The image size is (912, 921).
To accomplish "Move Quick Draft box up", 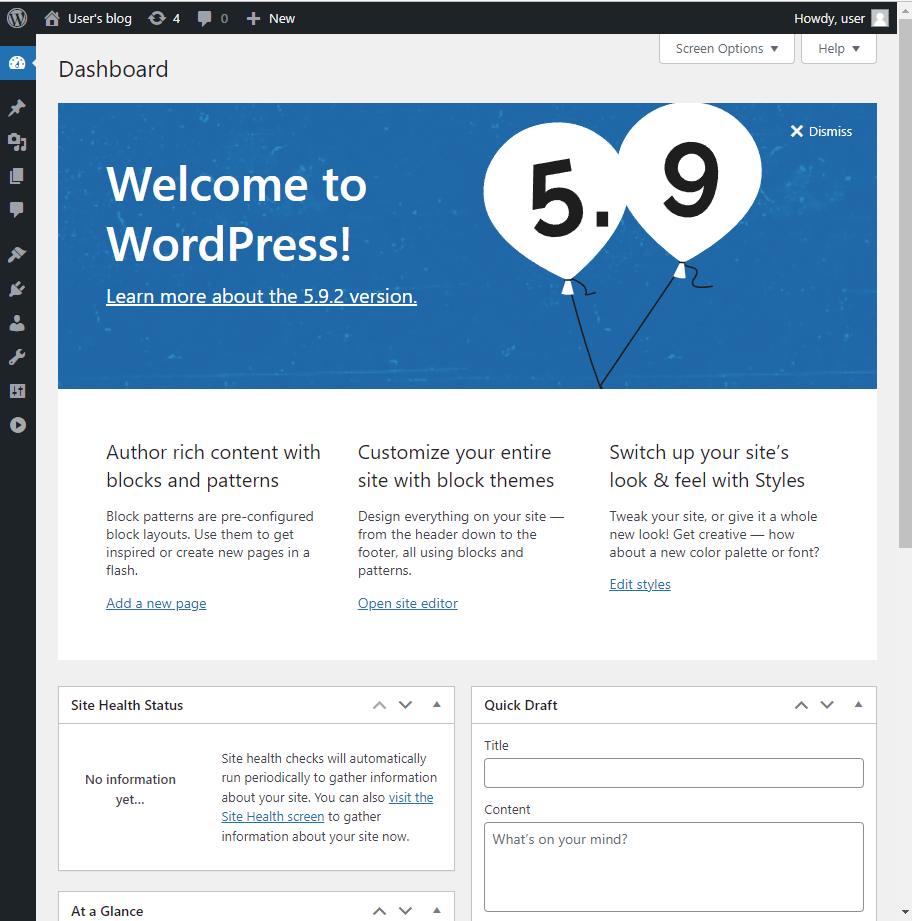I will tap(801, 705).
